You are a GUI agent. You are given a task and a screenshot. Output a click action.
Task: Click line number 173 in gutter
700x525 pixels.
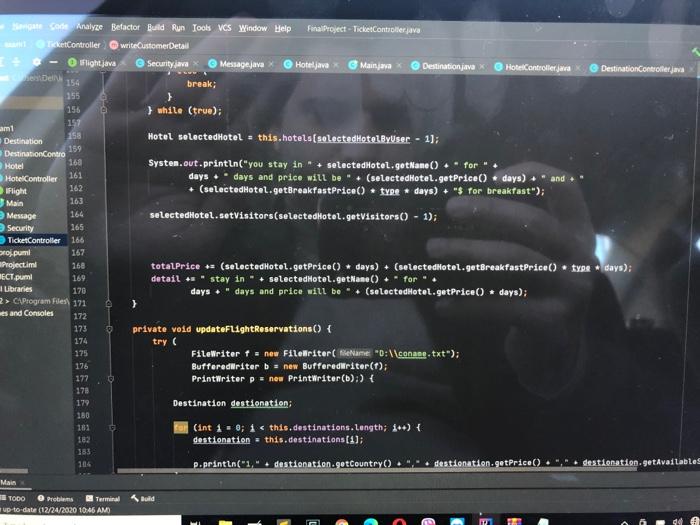point(80,329)
